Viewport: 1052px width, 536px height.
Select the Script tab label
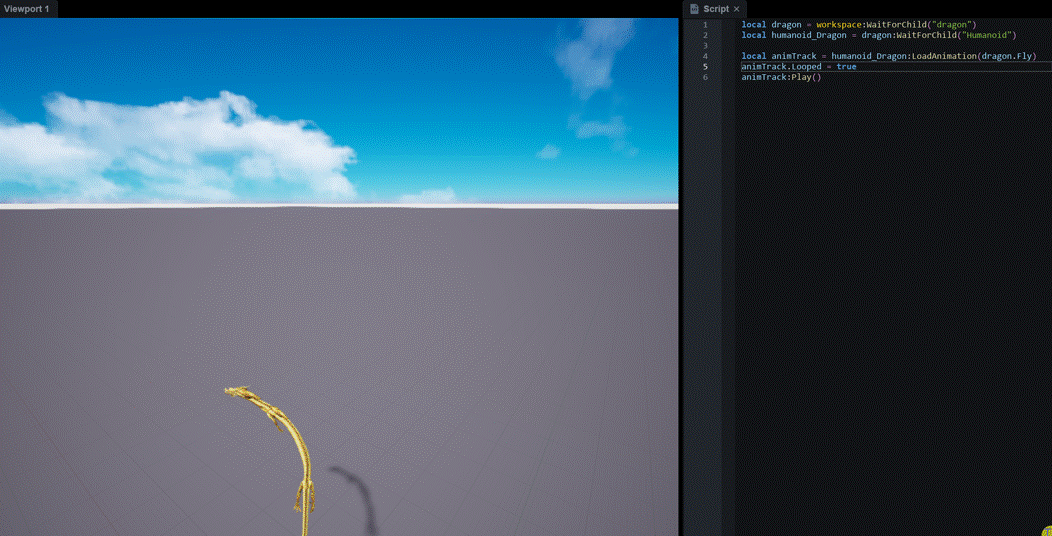pos(716,9)
